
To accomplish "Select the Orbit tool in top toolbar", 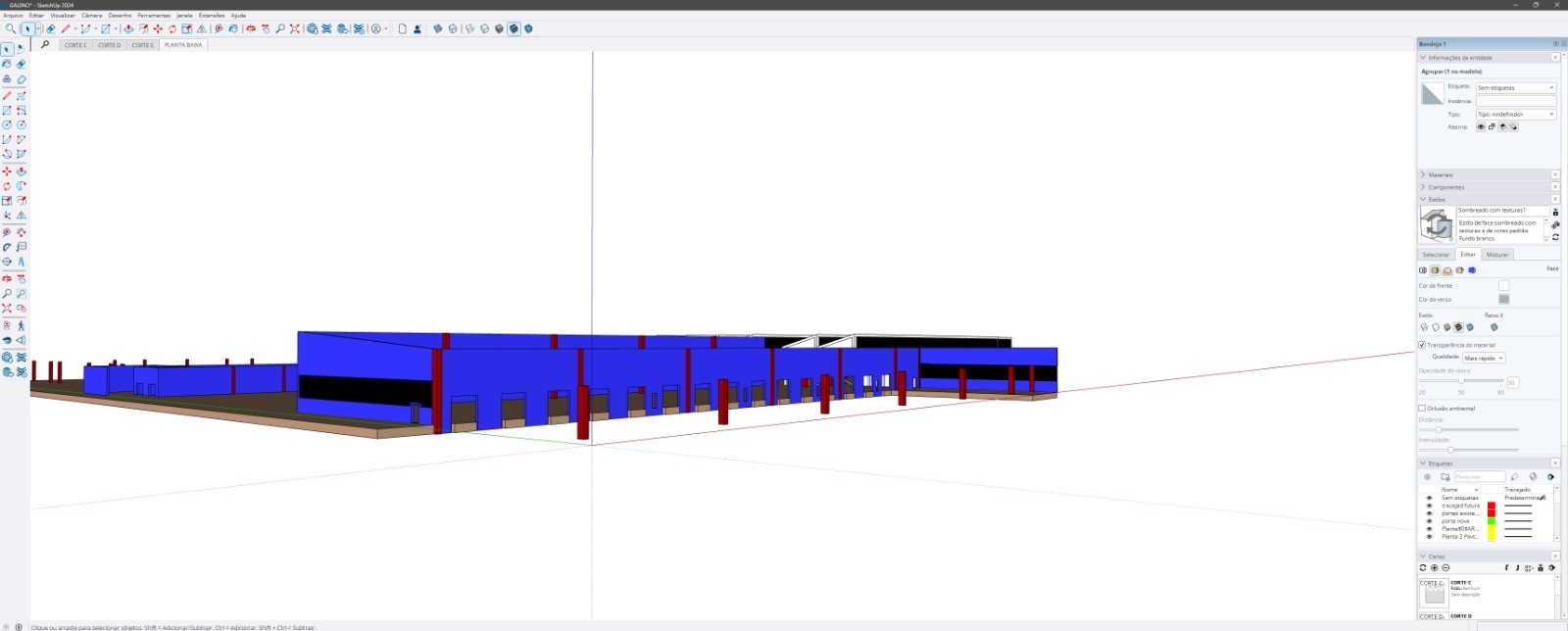I will [251, 29].
